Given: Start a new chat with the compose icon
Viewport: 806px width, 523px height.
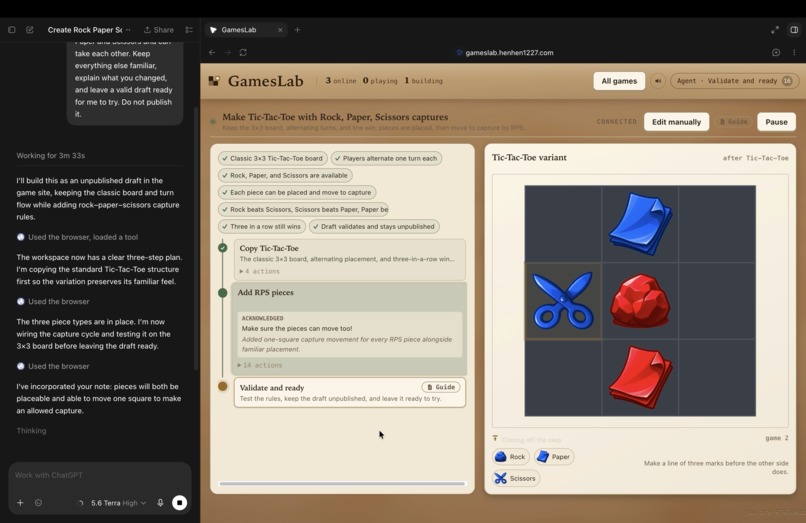Looking at the screenshot, I should [30, 30].
